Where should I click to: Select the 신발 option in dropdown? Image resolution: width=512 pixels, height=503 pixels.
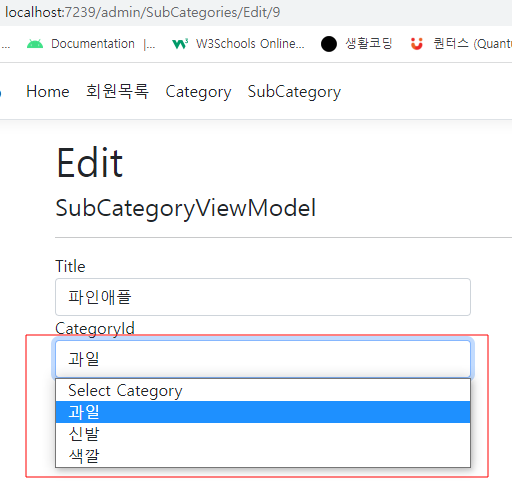[x=263, y=434]
